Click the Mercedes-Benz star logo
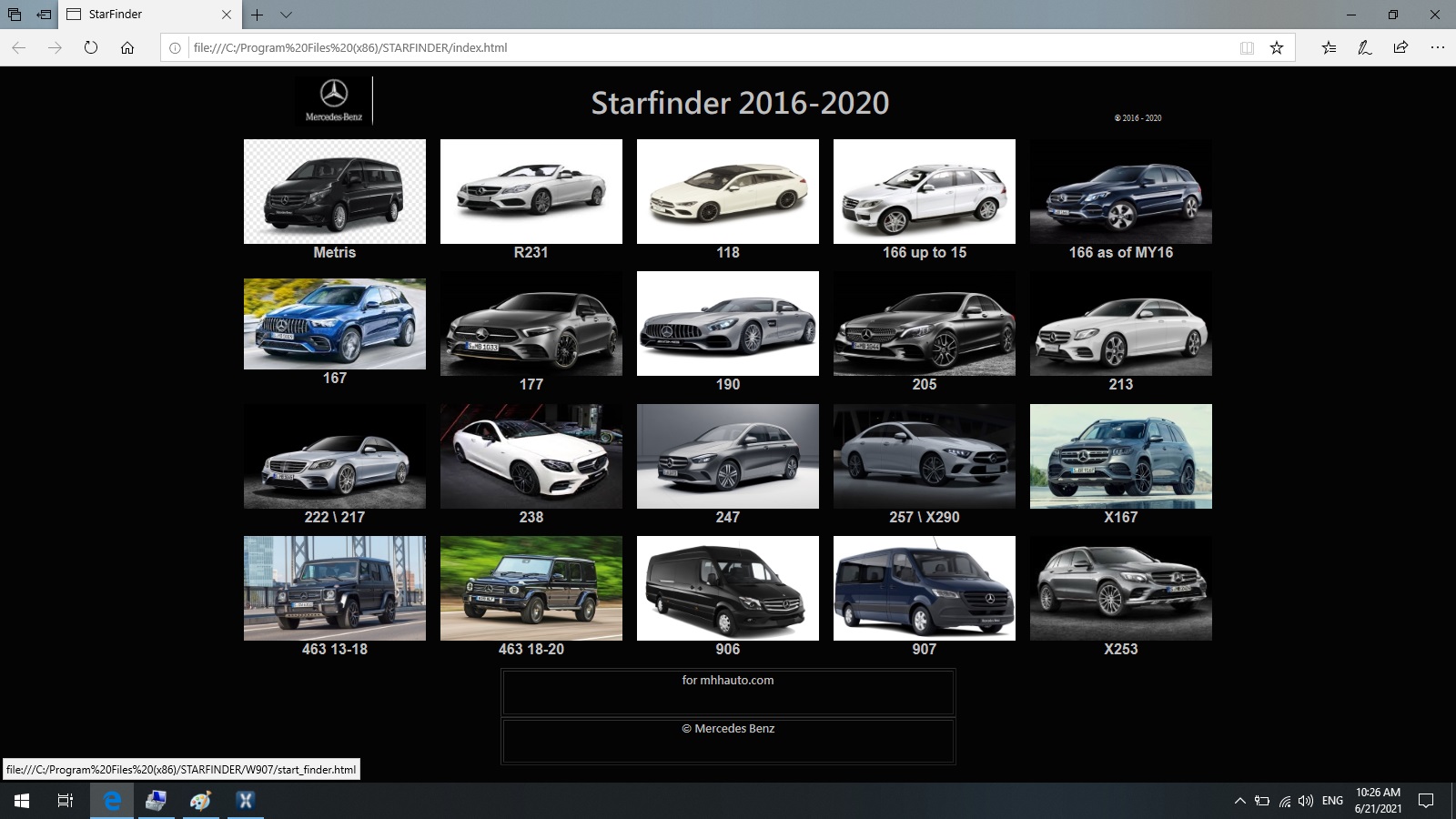Viewport: 1456px width, 819px height. point(334,100)
